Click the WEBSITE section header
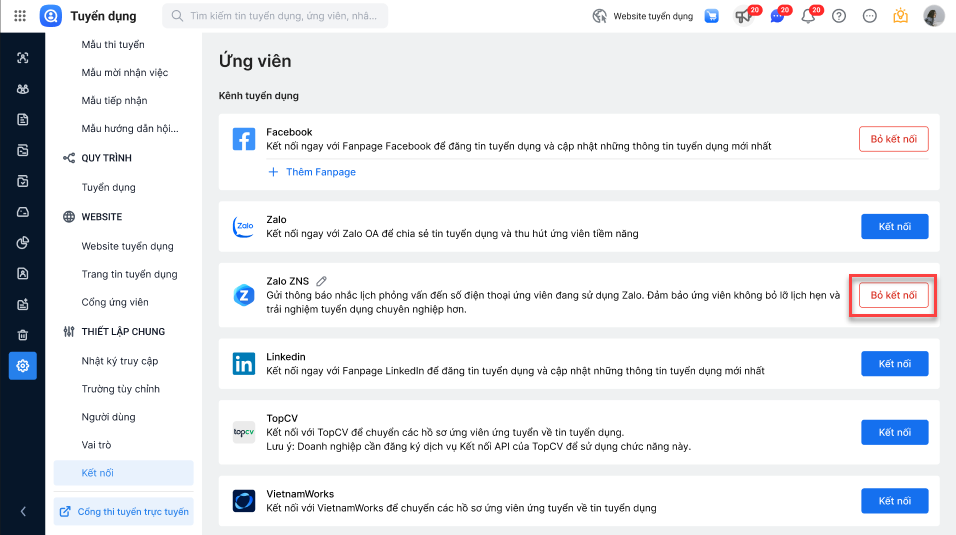The height and width of the screenshot is (535, 956). 101,217
